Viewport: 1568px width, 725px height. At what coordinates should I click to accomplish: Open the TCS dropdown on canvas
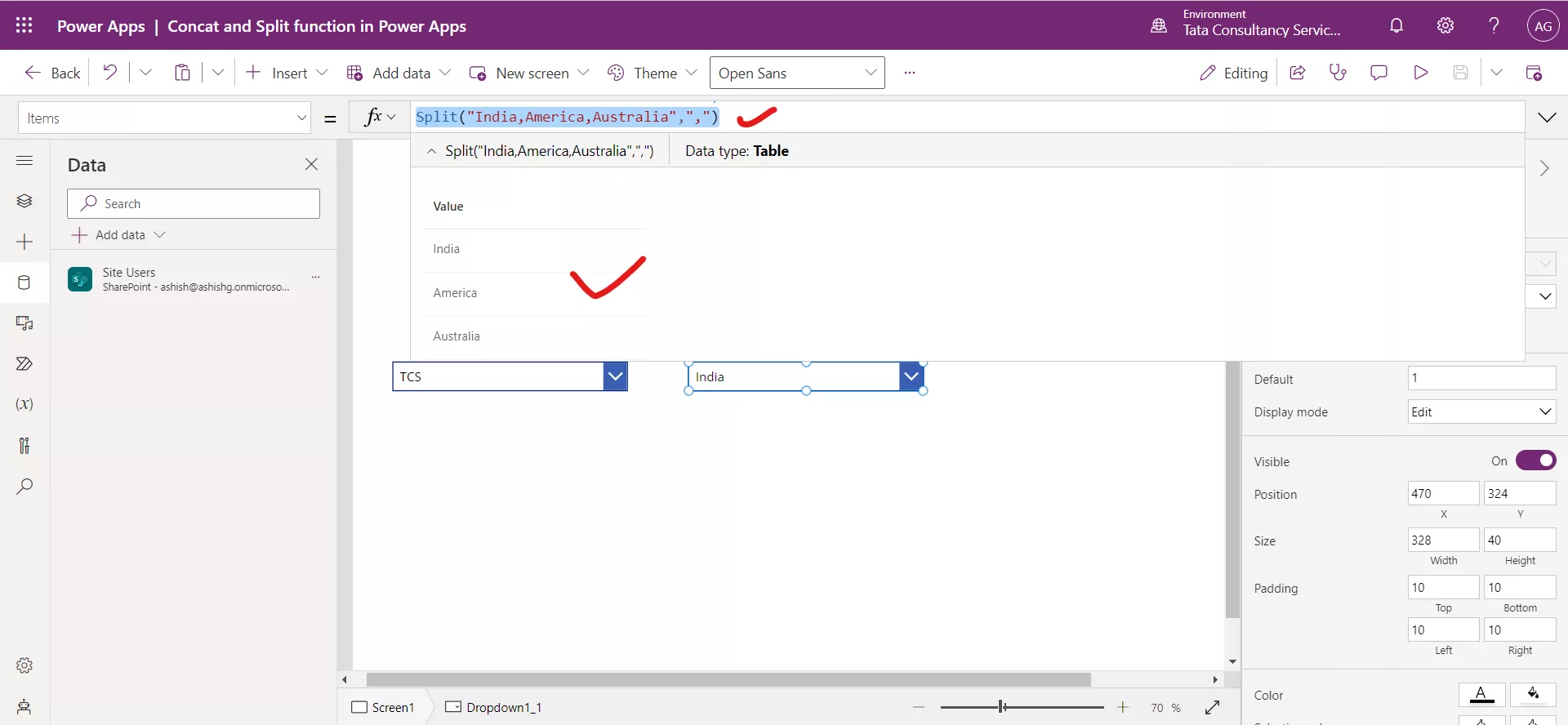click(615, 376)
